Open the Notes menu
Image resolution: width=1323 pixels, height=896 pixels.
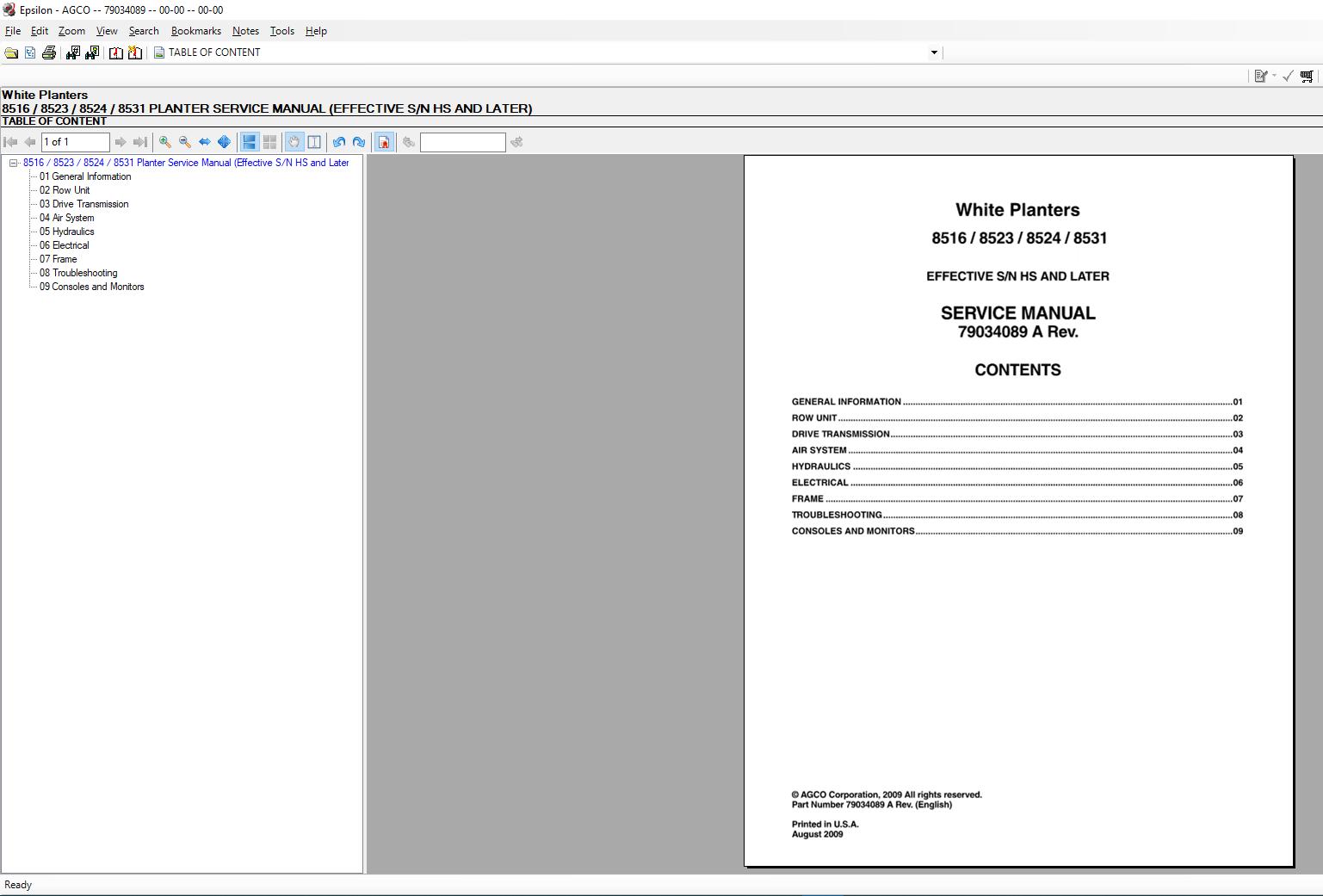click(245, 31)
